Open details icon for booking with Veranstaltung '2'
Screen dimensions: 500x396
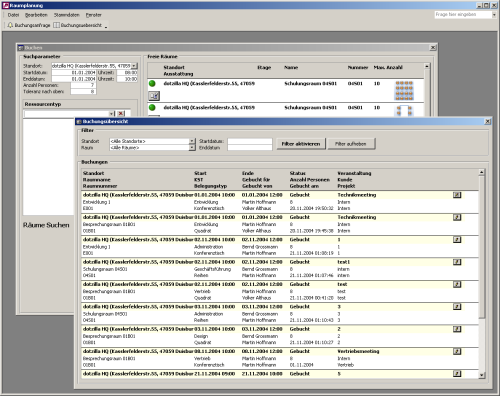point(457,329)
